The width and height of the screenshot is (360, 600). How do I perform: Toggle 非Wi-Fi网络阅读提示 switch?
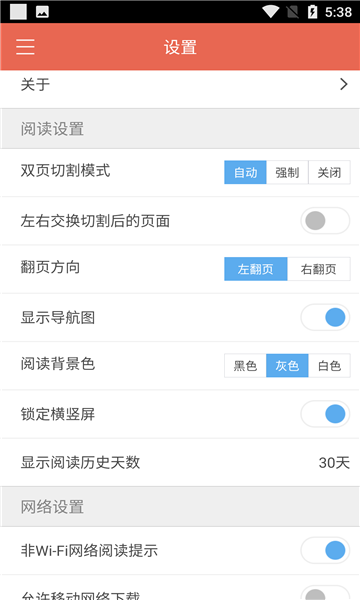click(x=325, y=550)
